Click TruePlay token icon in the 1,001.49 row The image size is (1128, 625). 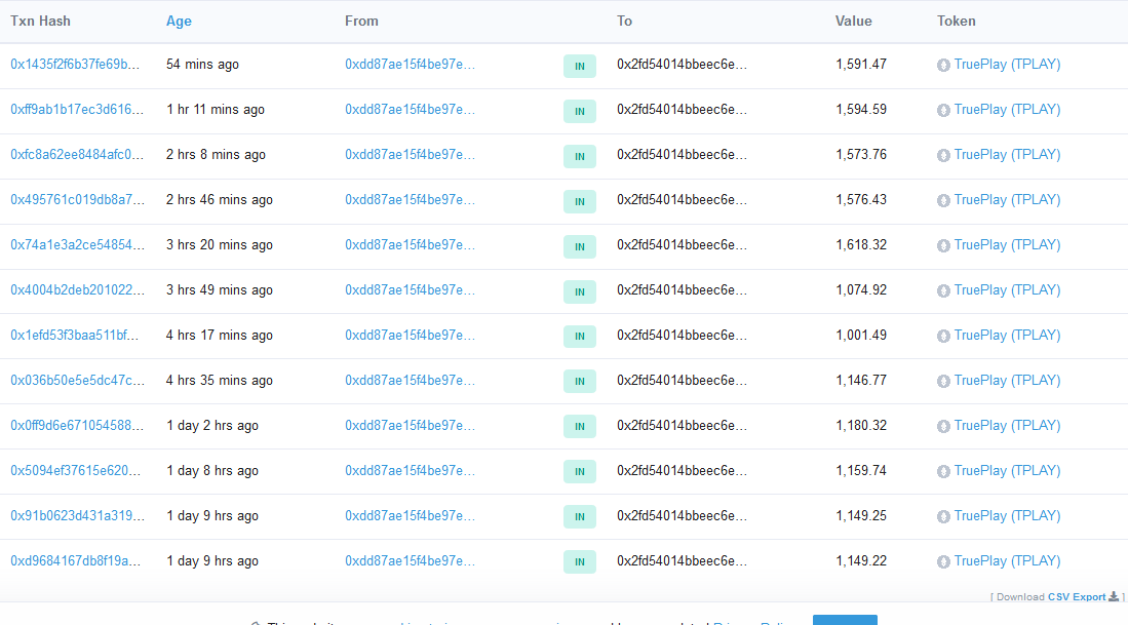(x=943, y=336)
